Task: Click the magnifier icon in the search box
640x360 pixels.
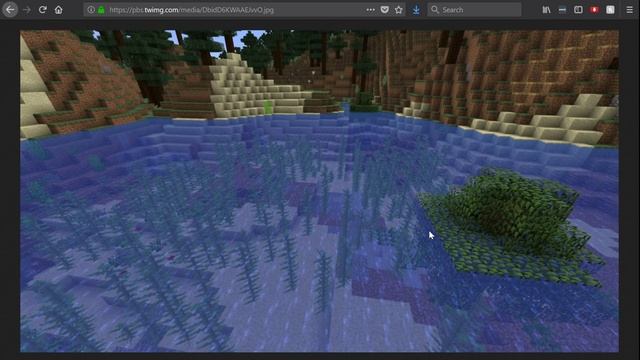Action: point(435,9)
